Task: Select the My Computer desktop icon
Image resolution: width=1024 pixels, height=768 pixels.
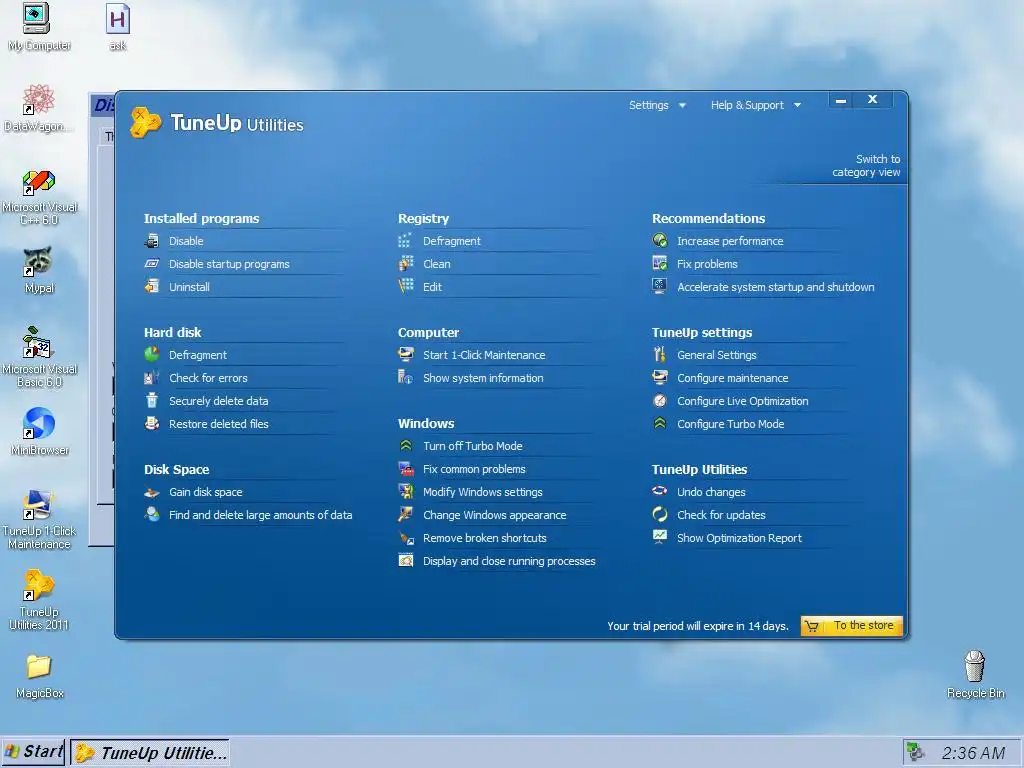Action: [x=39, y=27]
